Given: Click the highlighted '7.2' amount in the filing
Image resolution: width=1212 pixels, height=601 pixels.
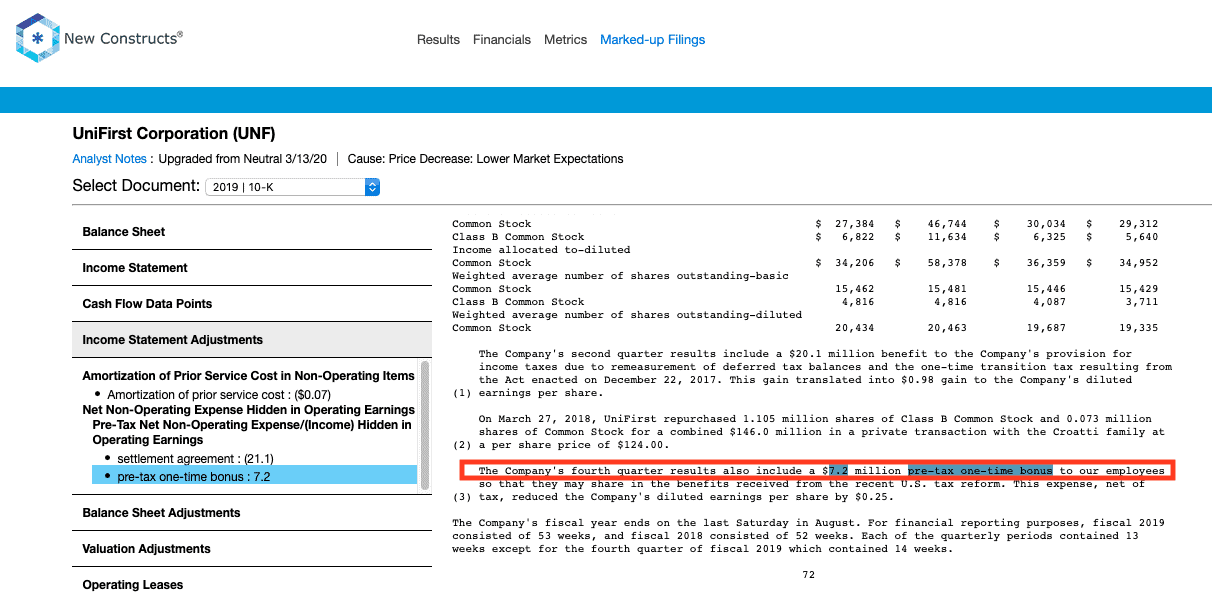Looking at the screenshot, I should pyautogui.click(x=839, y=471).
